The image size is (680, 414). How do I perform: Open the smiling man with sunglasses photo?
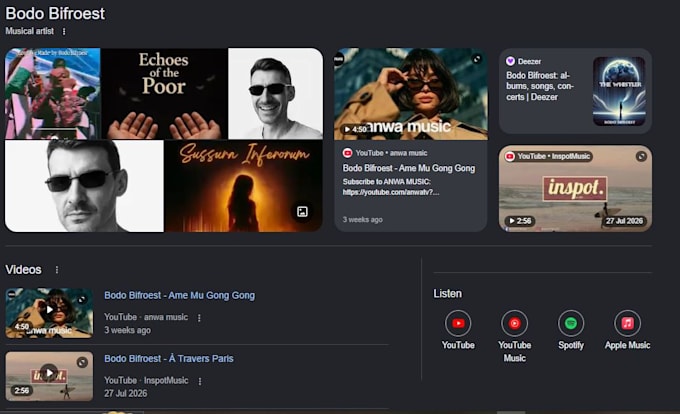275,94
